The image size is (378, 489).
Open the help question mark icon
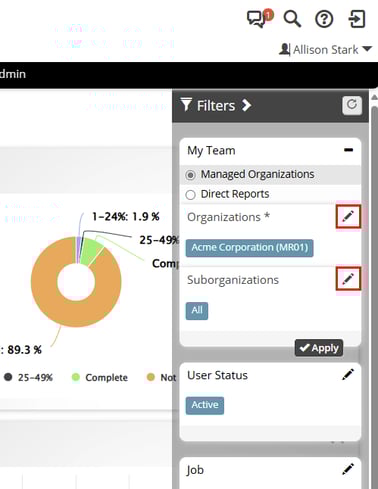[x=324, y=19]
